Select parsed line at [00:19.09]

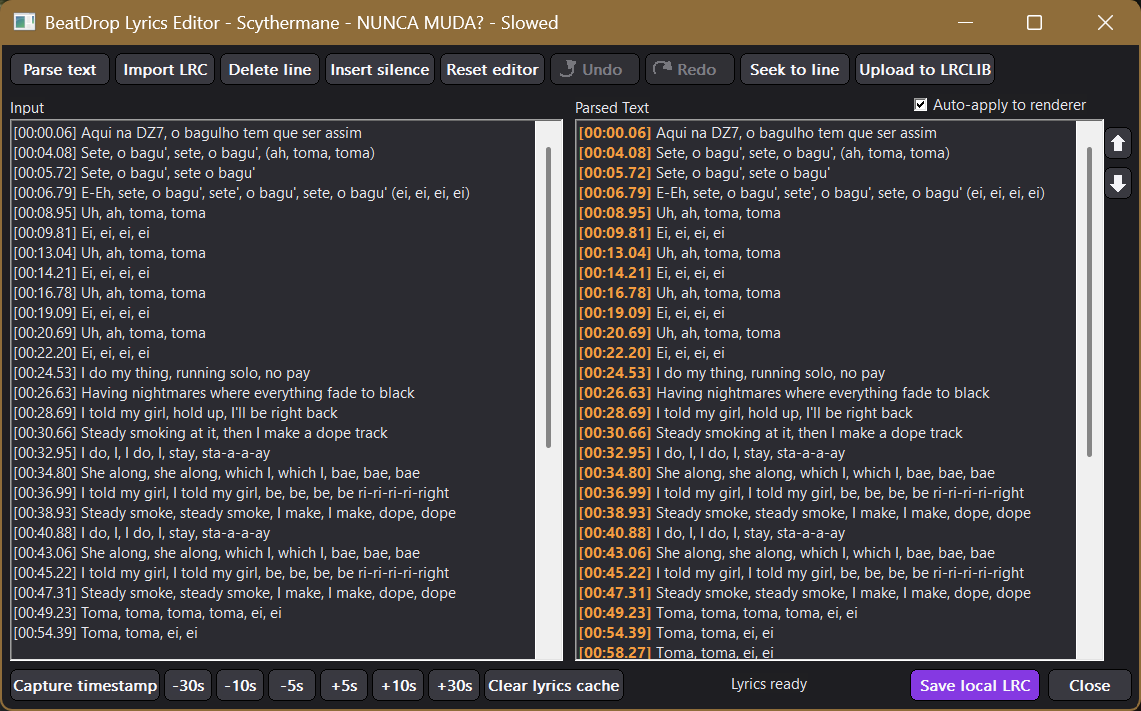click(x=652, y=313)
